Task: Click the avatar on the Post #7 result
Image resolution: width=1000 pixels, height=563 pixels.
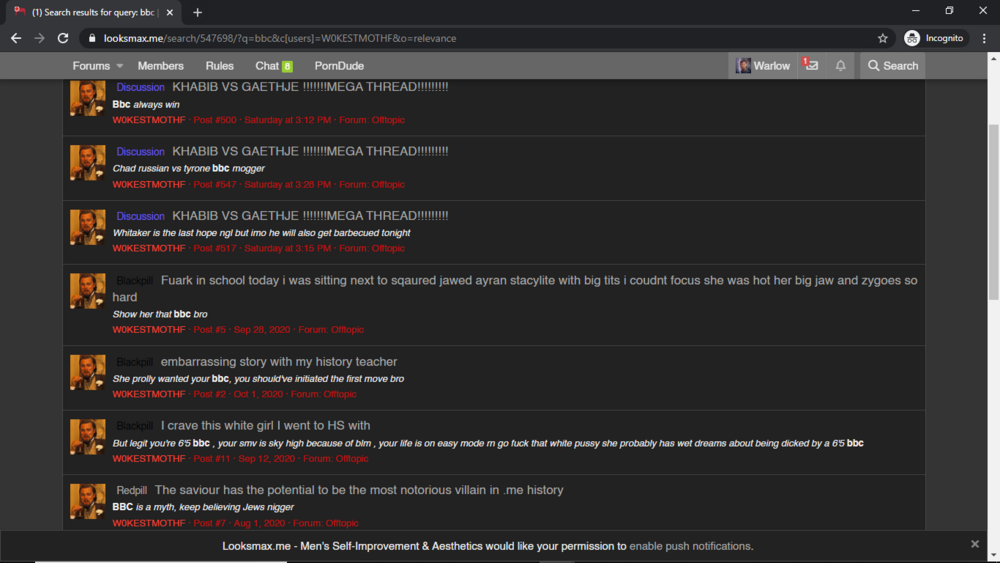Action: [87, 501]
